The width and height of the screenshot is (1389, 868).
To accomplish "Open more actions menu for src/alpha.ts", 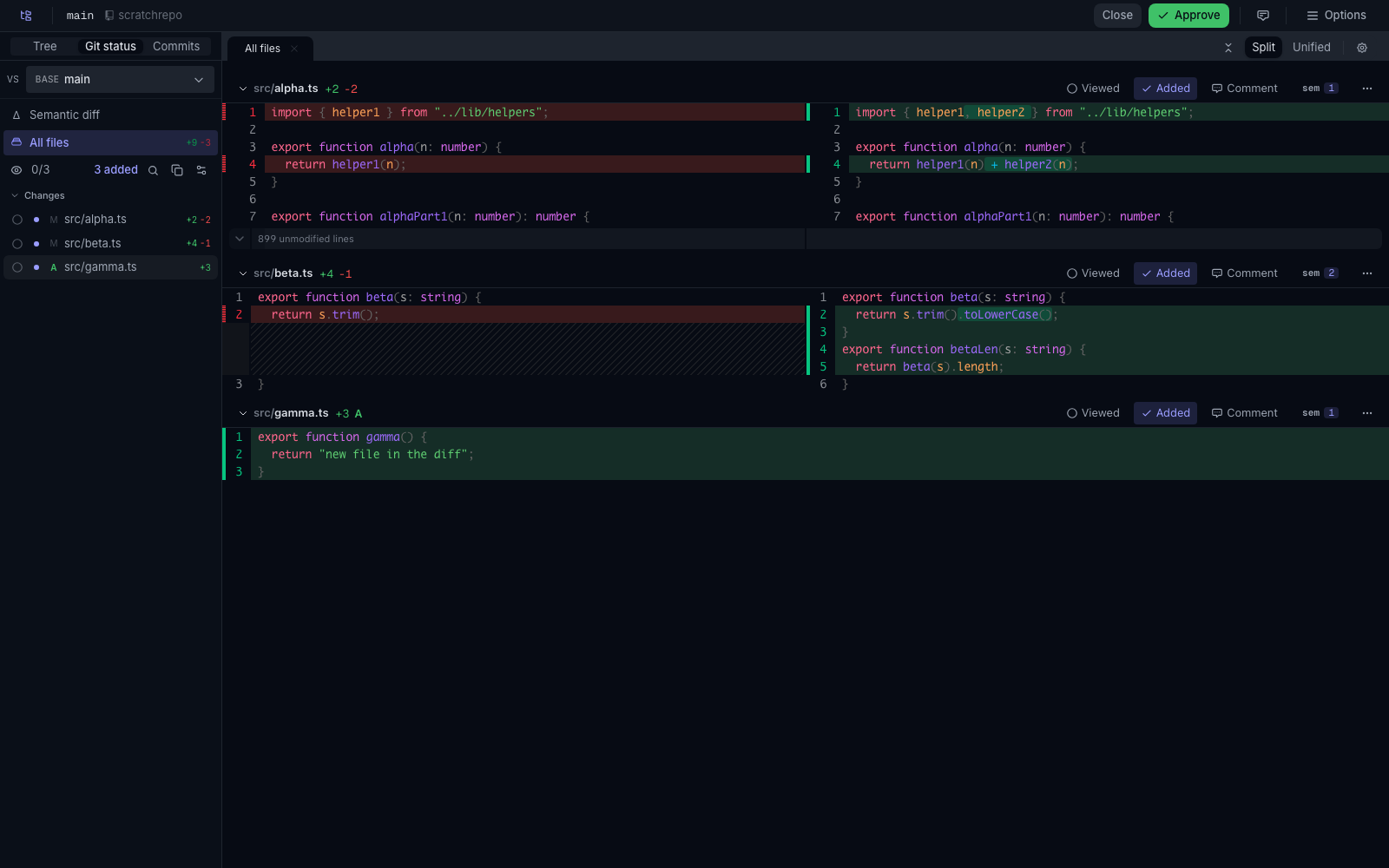I will [x=1367, y=89].
